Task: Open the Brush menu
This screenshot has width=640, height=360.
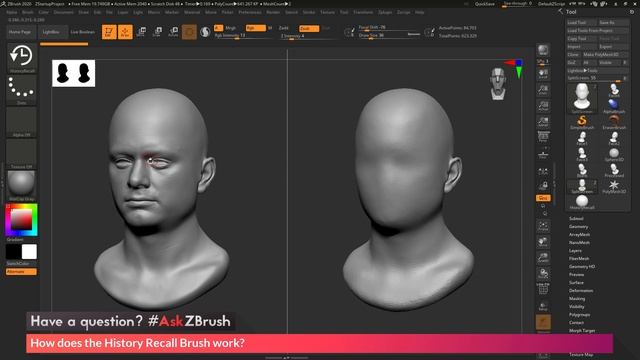Action: click(28, 12)
